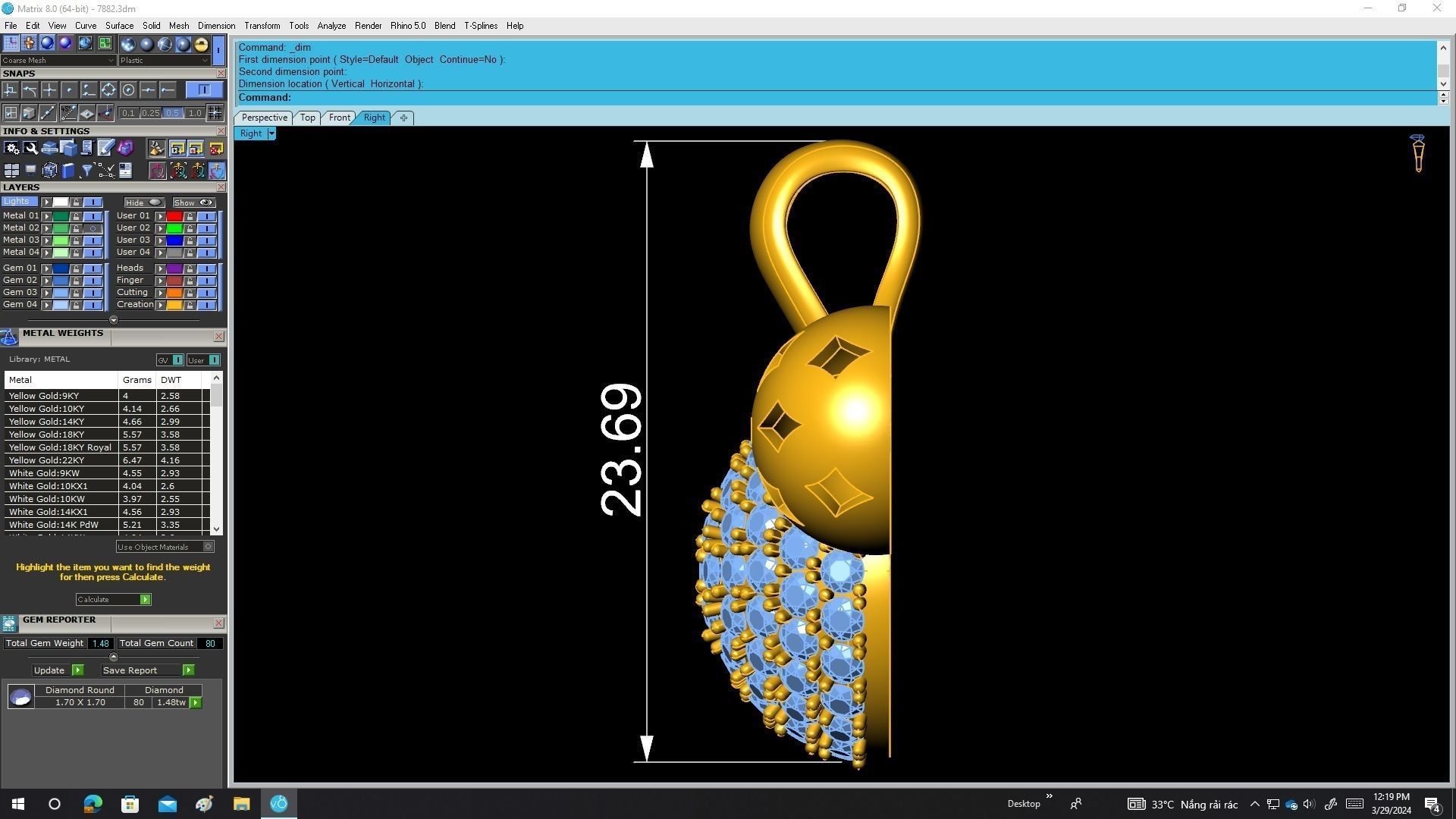This screenshot has height=819, width=1456.
Task: Enable the Tangent snap icon
Action: pos(30,89)
